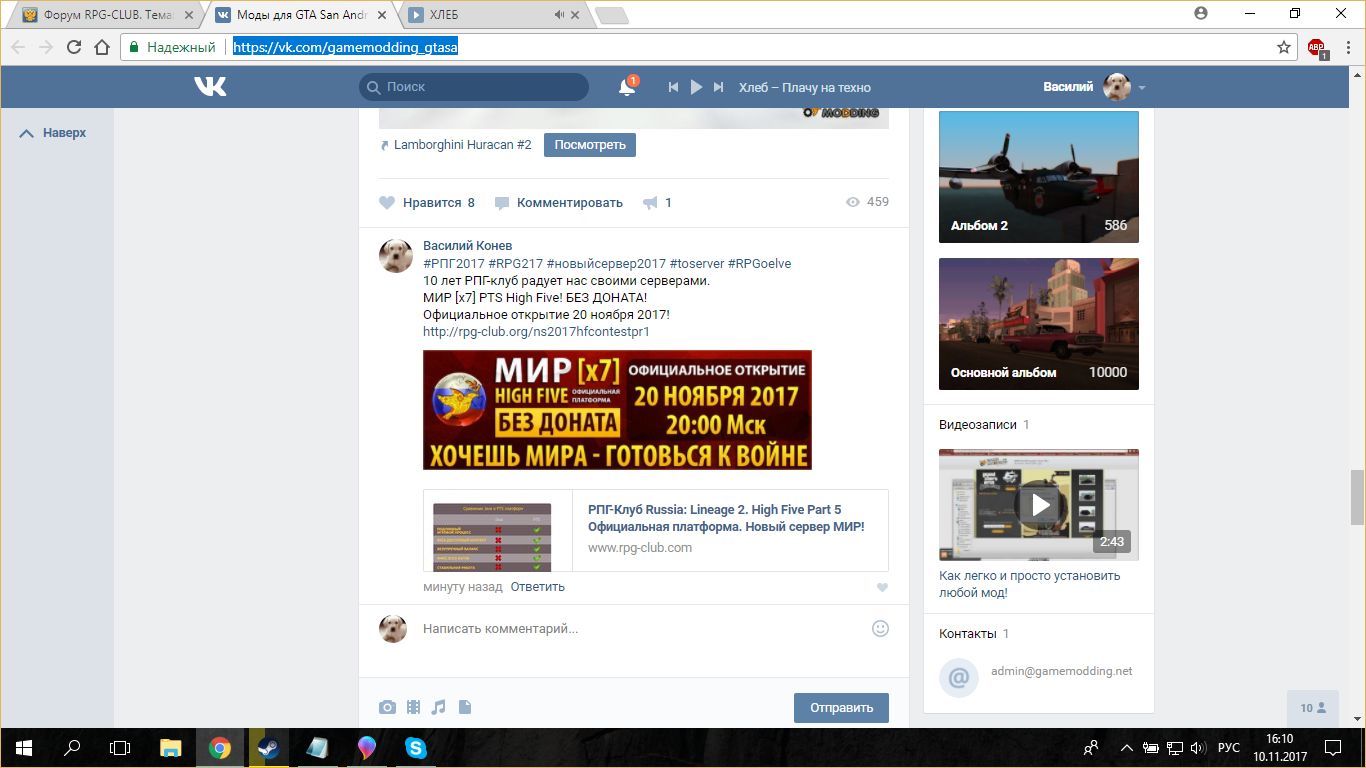Open the emoji smiley picker
The height and width of the screenshot is (768, 1366).
[880, 628]
